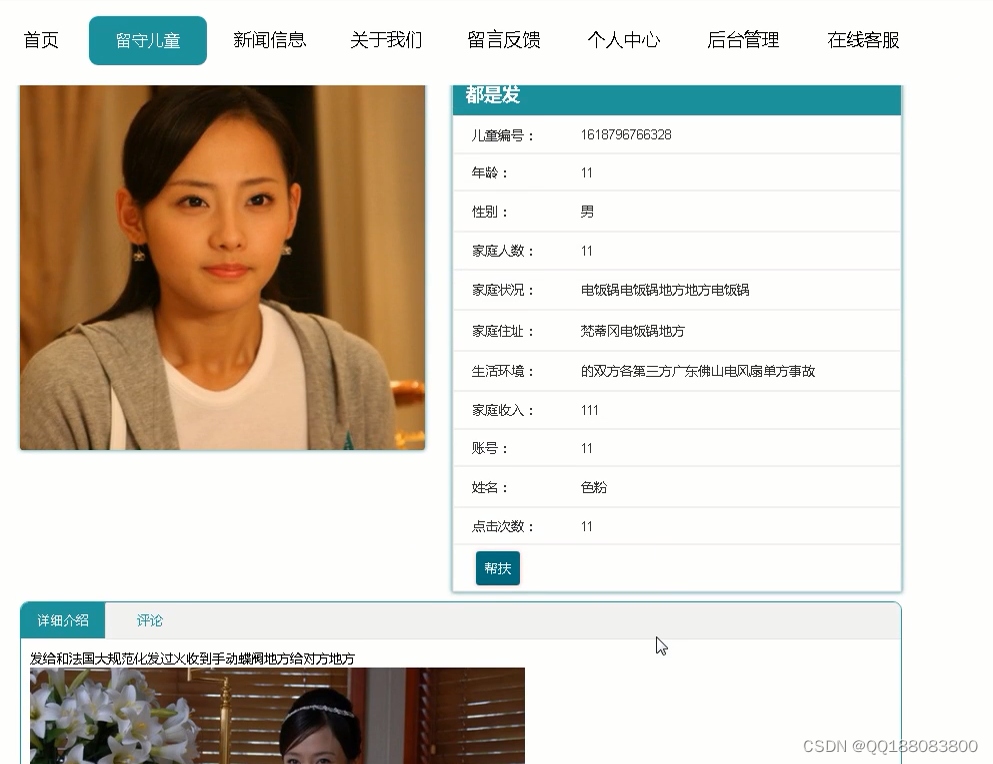Click the 家庭住址 value 梵蒂冈电饭锅地方
The image size is (993, 764).
(x=633, y=331)
